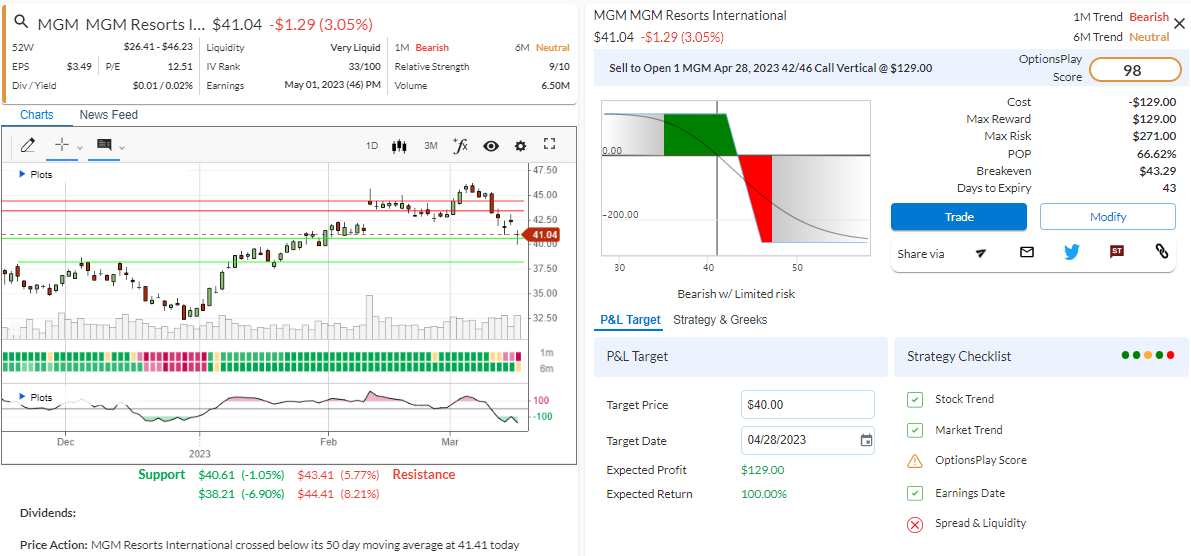Image resolution: width=1191 pixels, height=556 pixels.
Task: Change the 3M chart range
Action: pyautogui.click(x=431, y=146)
